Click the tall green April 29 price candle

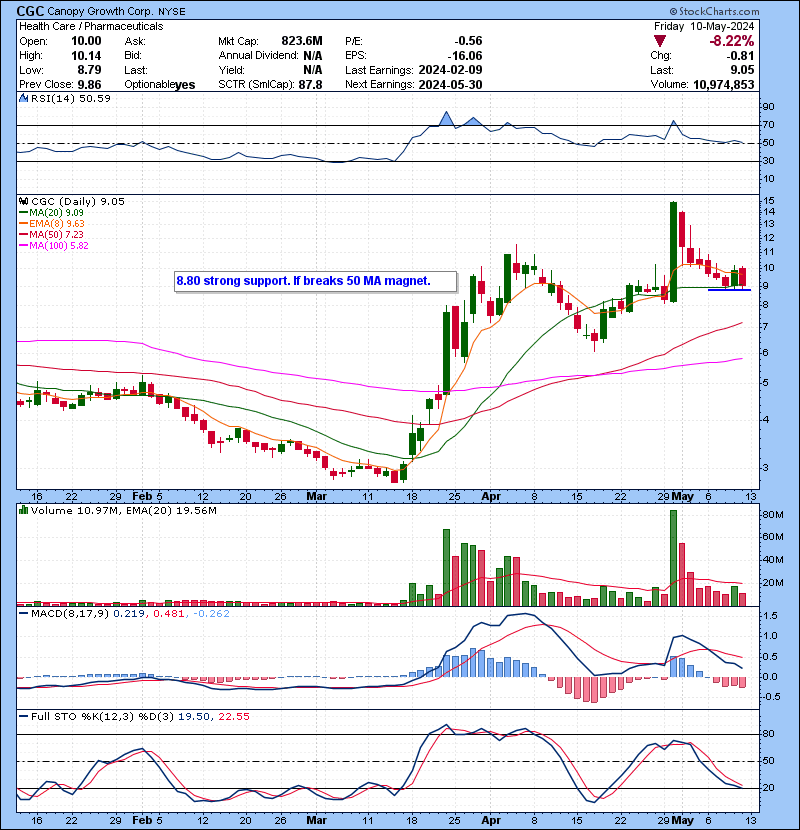point(673,252)
